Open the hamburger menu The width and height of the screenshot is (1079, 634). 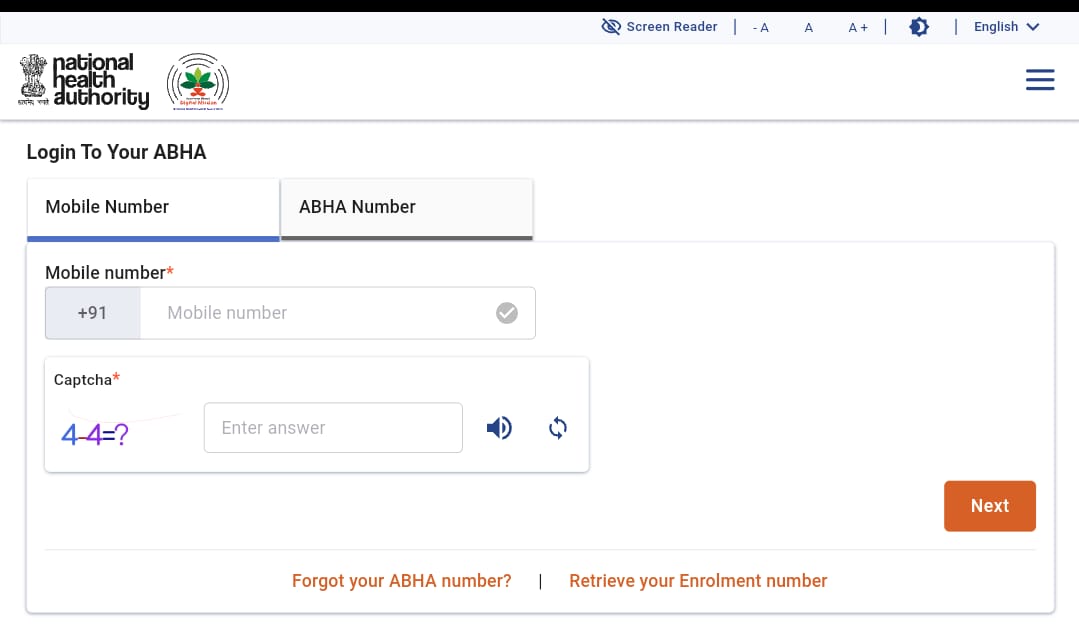pos(1040,81)
